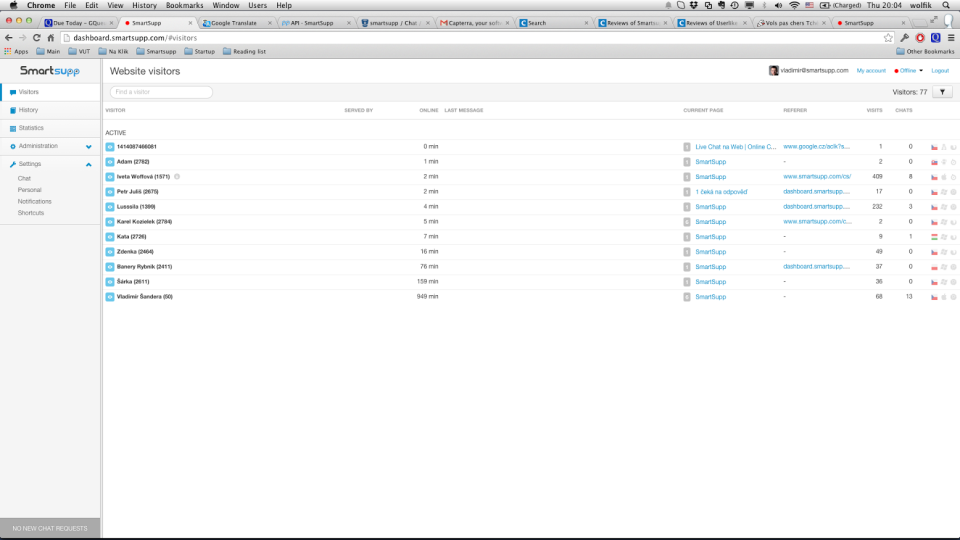Screen dimensions: 960x540
Task: Click the Smartsupp logo
Action: [50, 71]
